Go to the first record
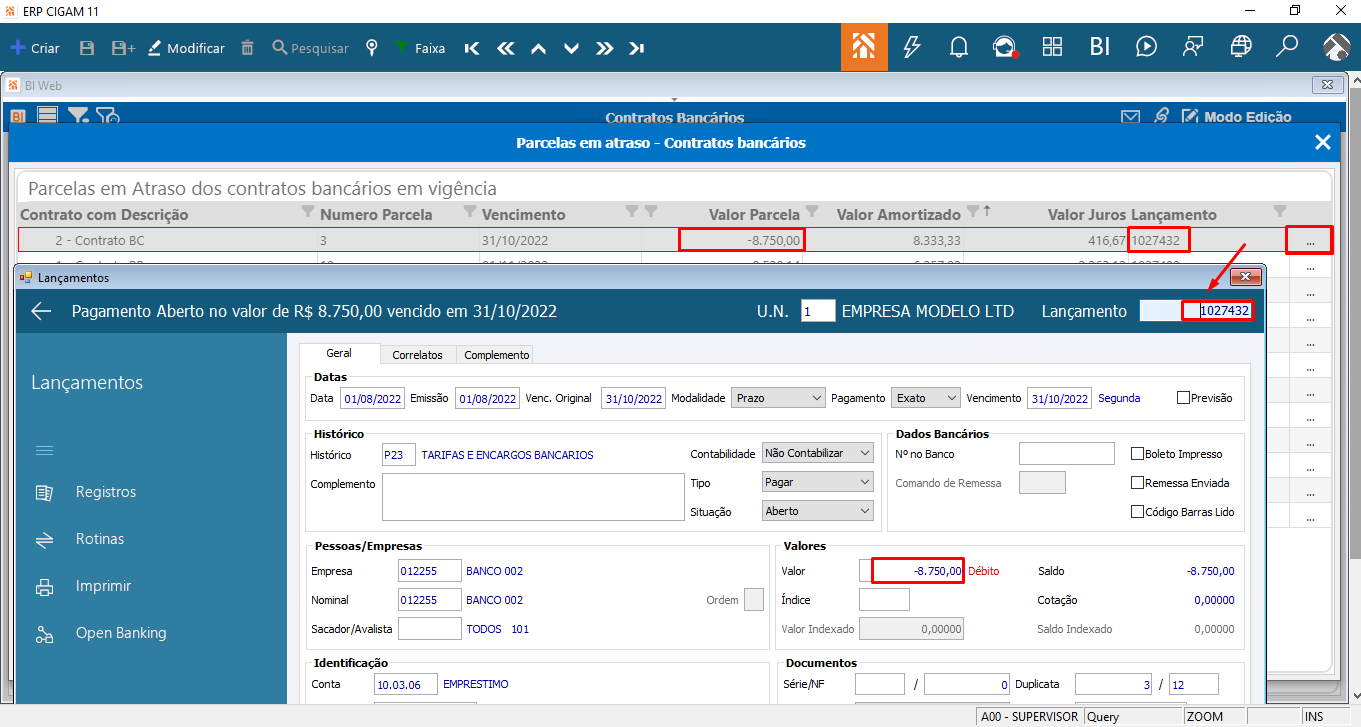 (472, 48)
